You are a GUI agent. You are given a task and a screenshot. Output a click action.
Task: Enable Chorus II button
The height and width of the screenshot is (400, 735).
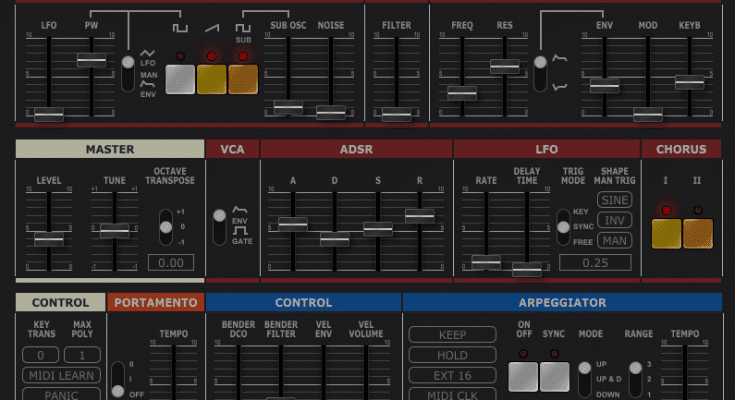click(698, 233)
